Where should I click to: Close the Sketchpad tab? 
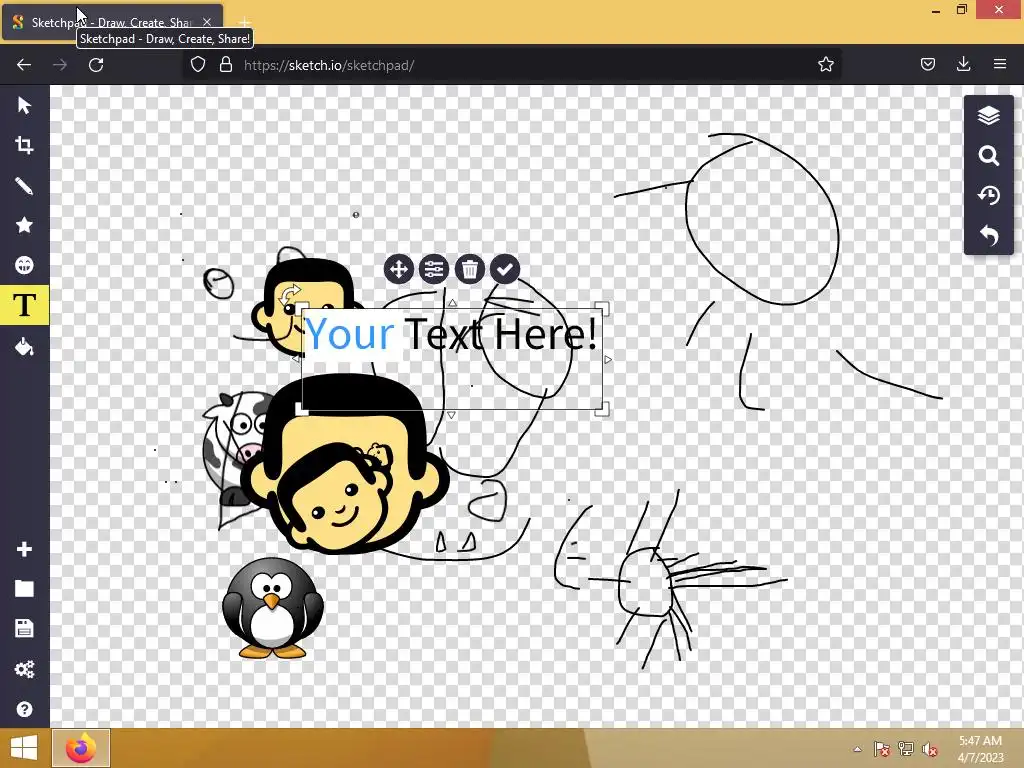(207, 22)
